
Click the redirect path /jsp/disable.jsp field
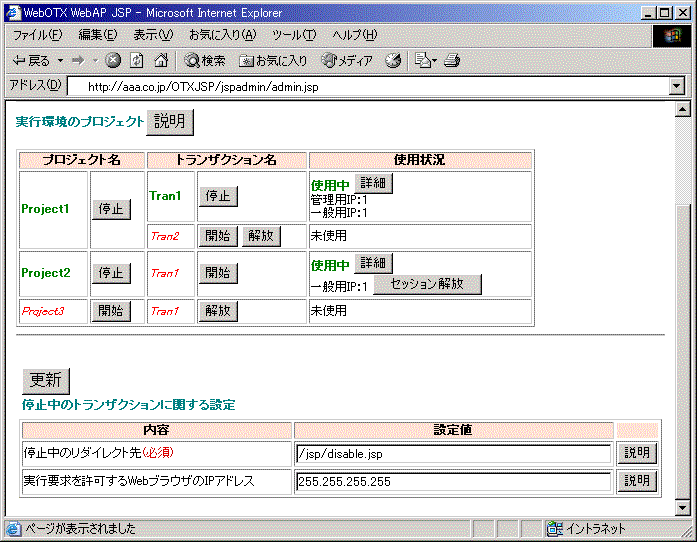(453, 454)
